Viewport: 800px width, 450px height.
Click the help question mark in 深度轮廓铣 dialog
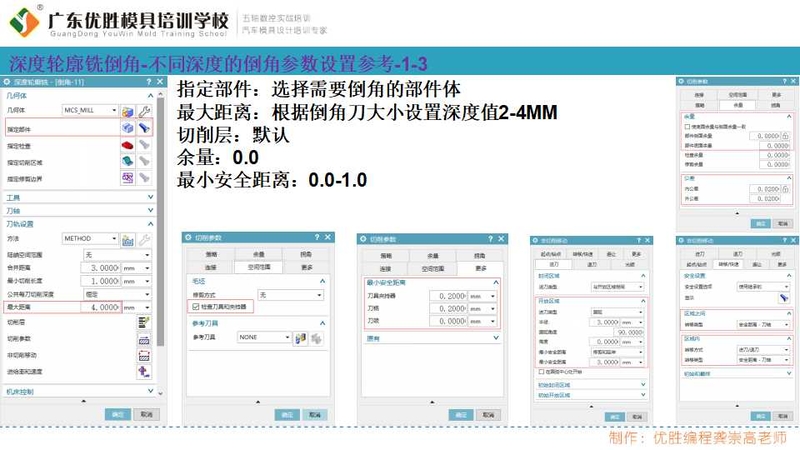pos(148,82)
